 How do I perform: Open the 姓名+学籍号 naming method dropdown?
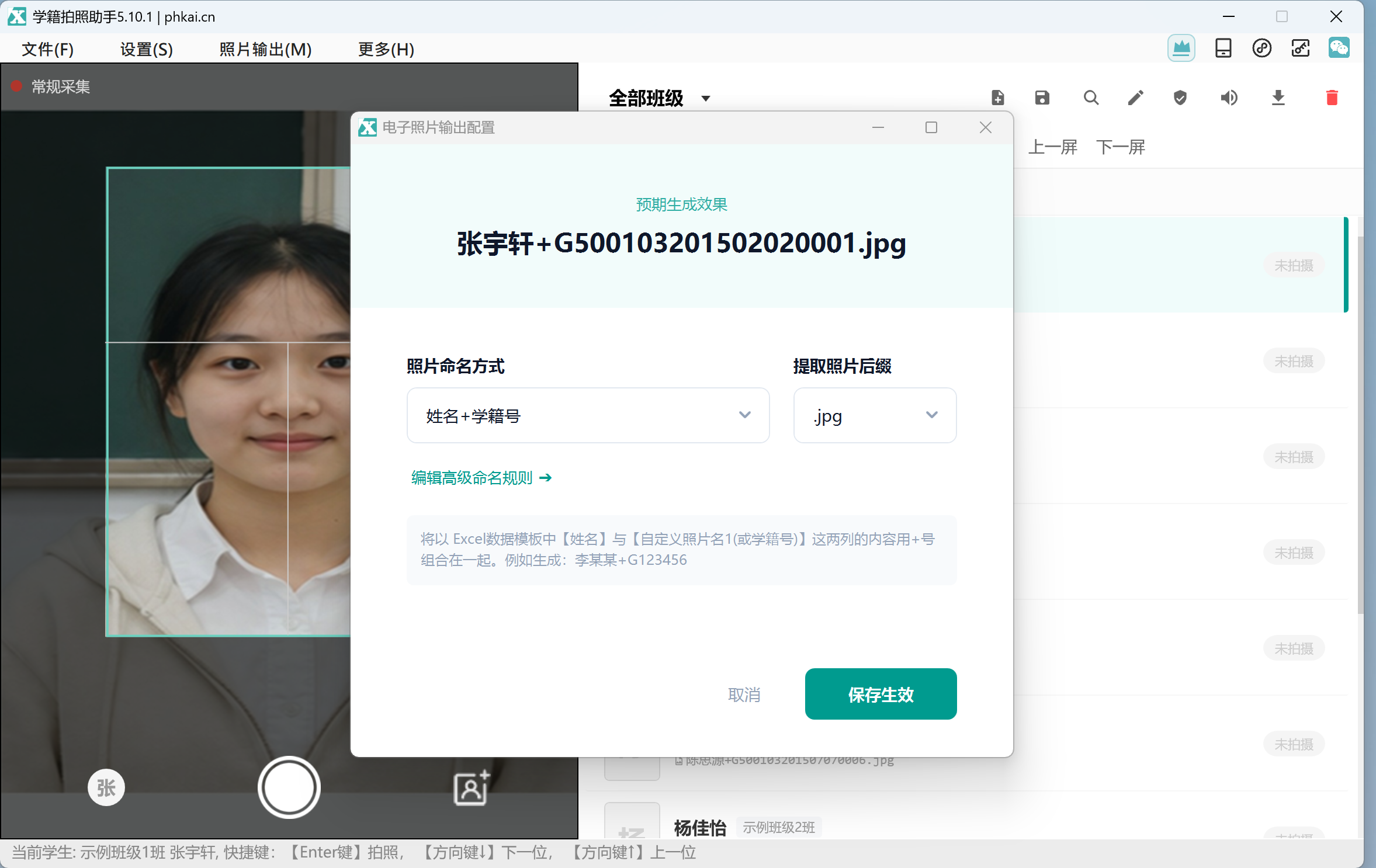[x=588, y=415]
